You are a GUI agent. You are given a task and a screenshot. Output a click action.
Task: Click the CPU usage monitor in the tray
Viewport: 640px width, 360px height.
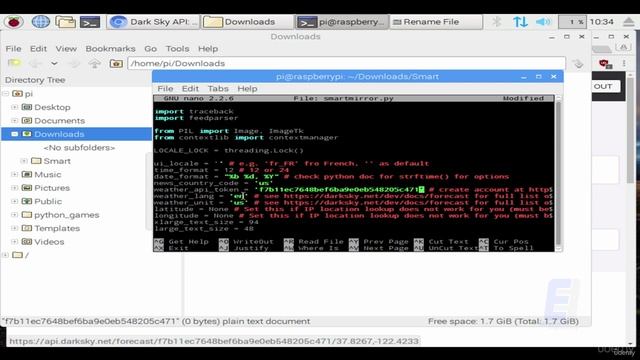coord(572,22)
